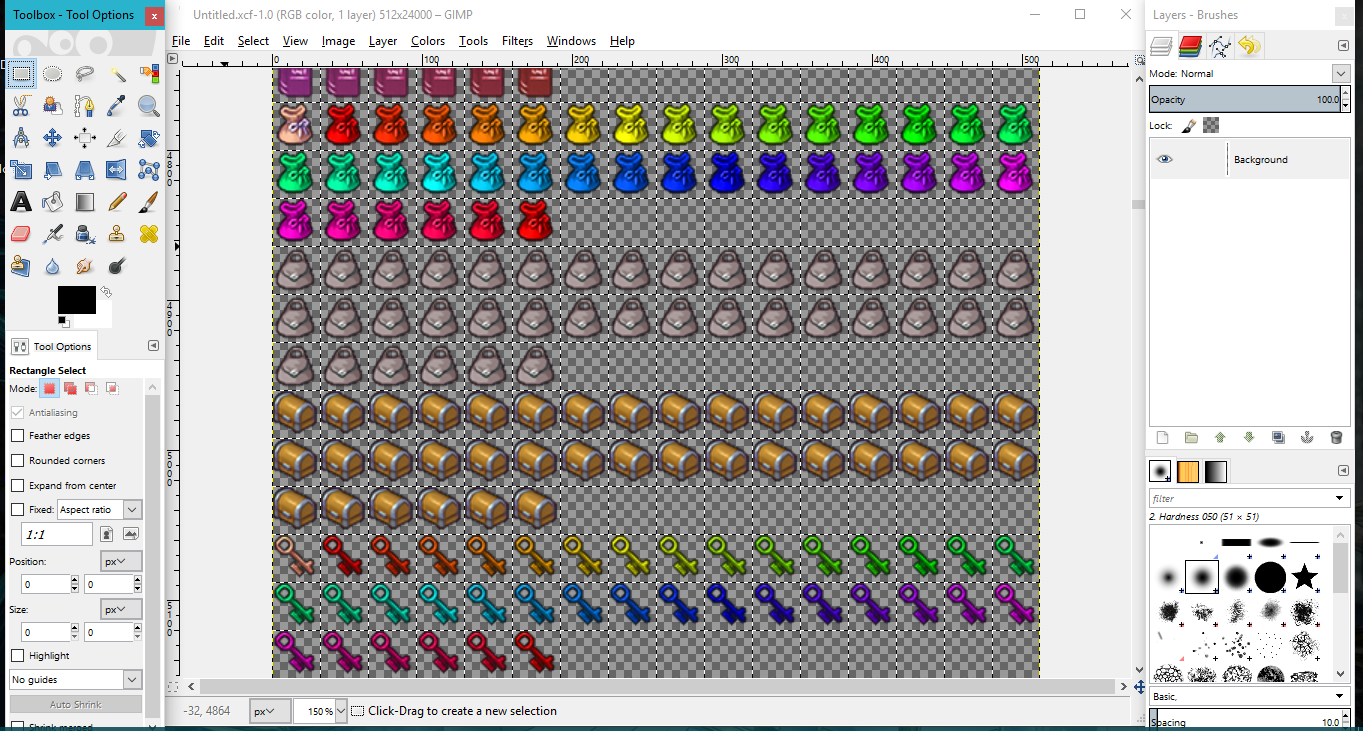Switch to the Channels tab
1363x731 pixels.
[x=1190, y=45]
